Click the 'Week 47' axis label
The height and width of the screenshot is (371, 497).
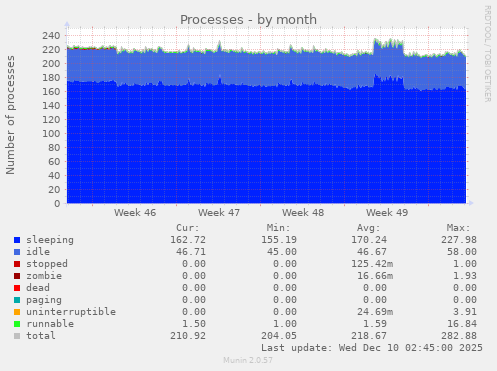click(219, 213)
